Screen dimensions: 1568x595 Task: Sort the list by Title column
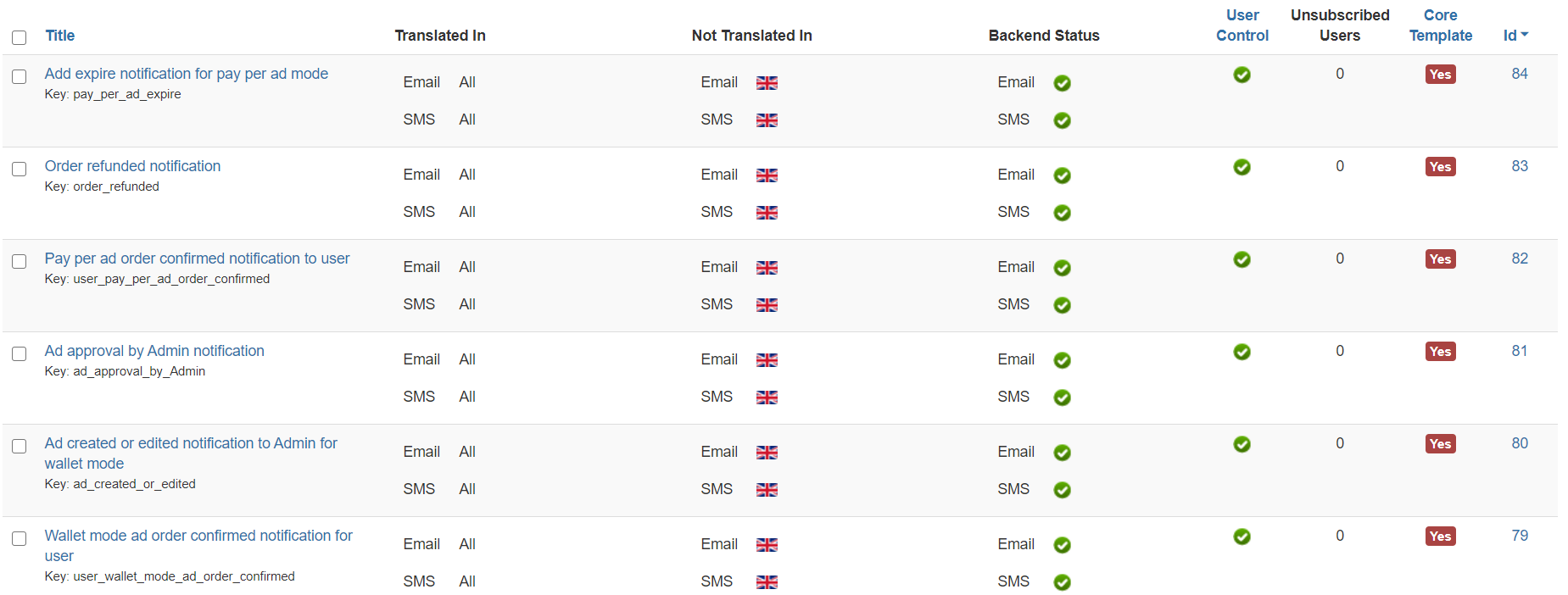point(59,36)
